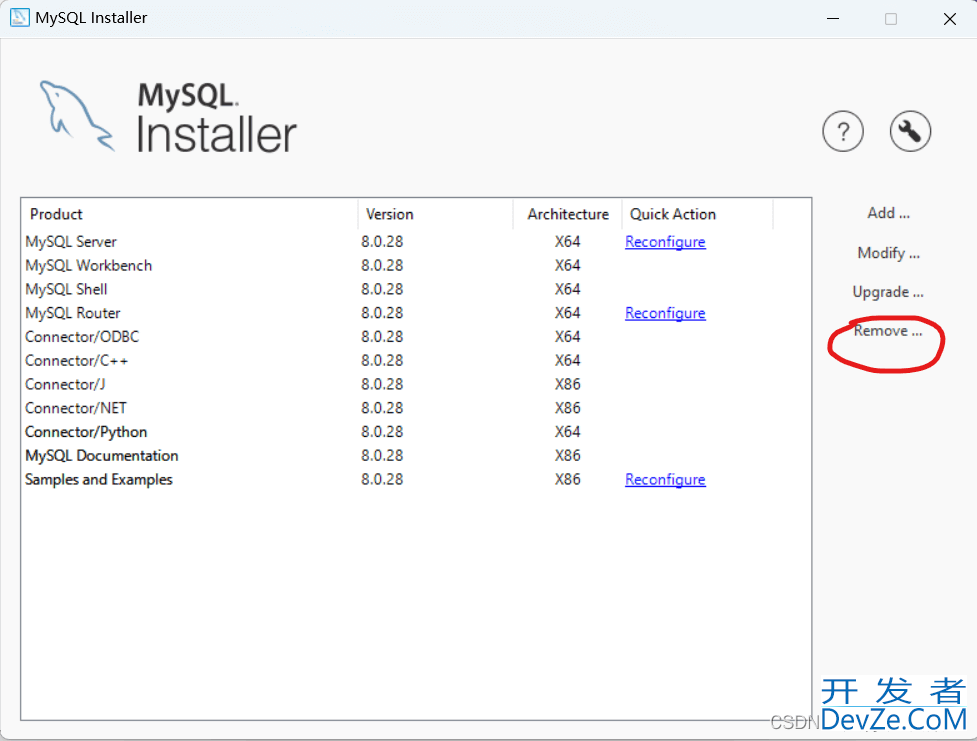
Task: Select the Connector/C++ row
Action: [416, 360]
